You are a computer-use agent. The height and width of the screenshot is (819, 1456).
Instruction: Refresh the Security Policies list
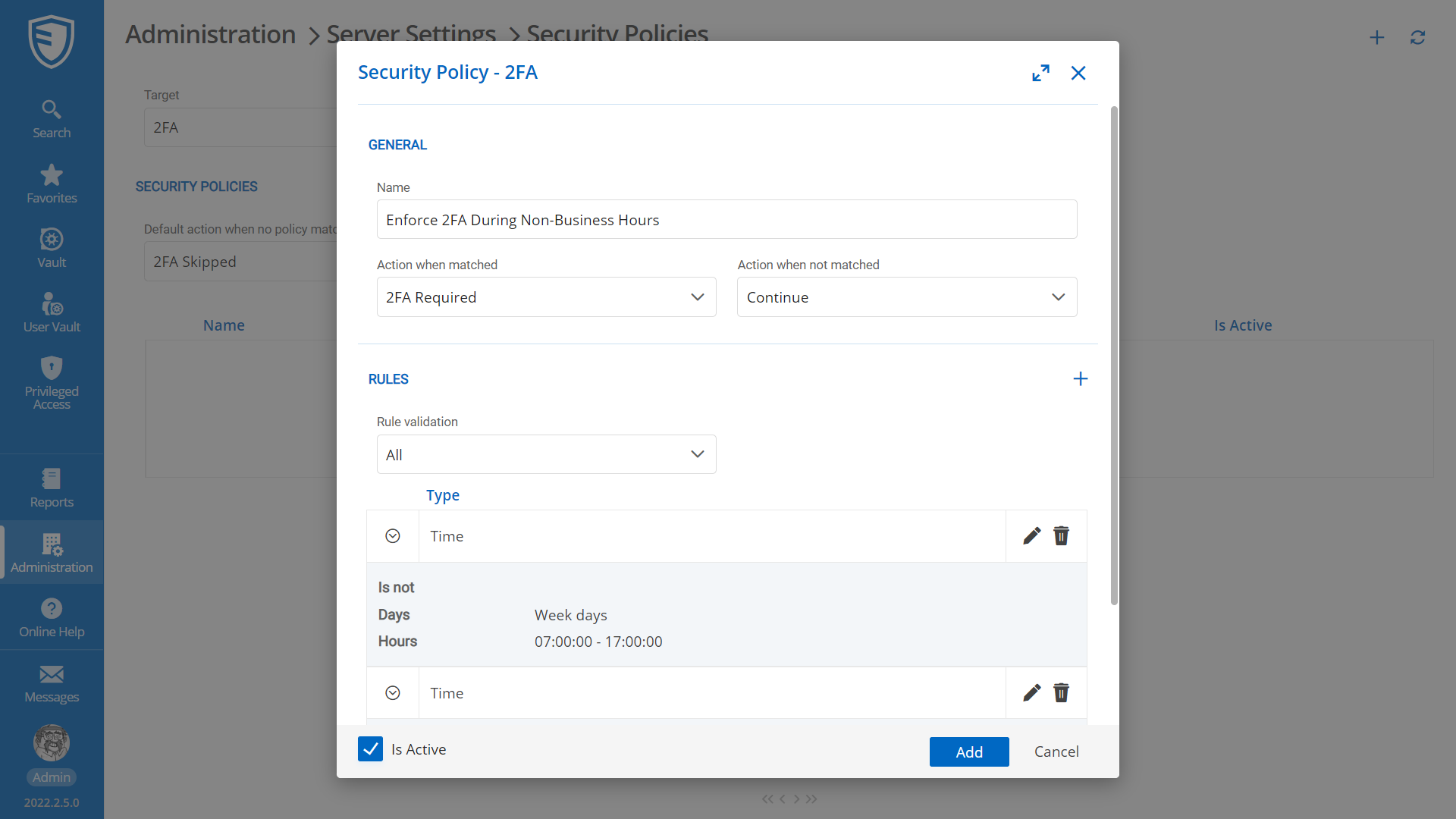[1417, 37]
